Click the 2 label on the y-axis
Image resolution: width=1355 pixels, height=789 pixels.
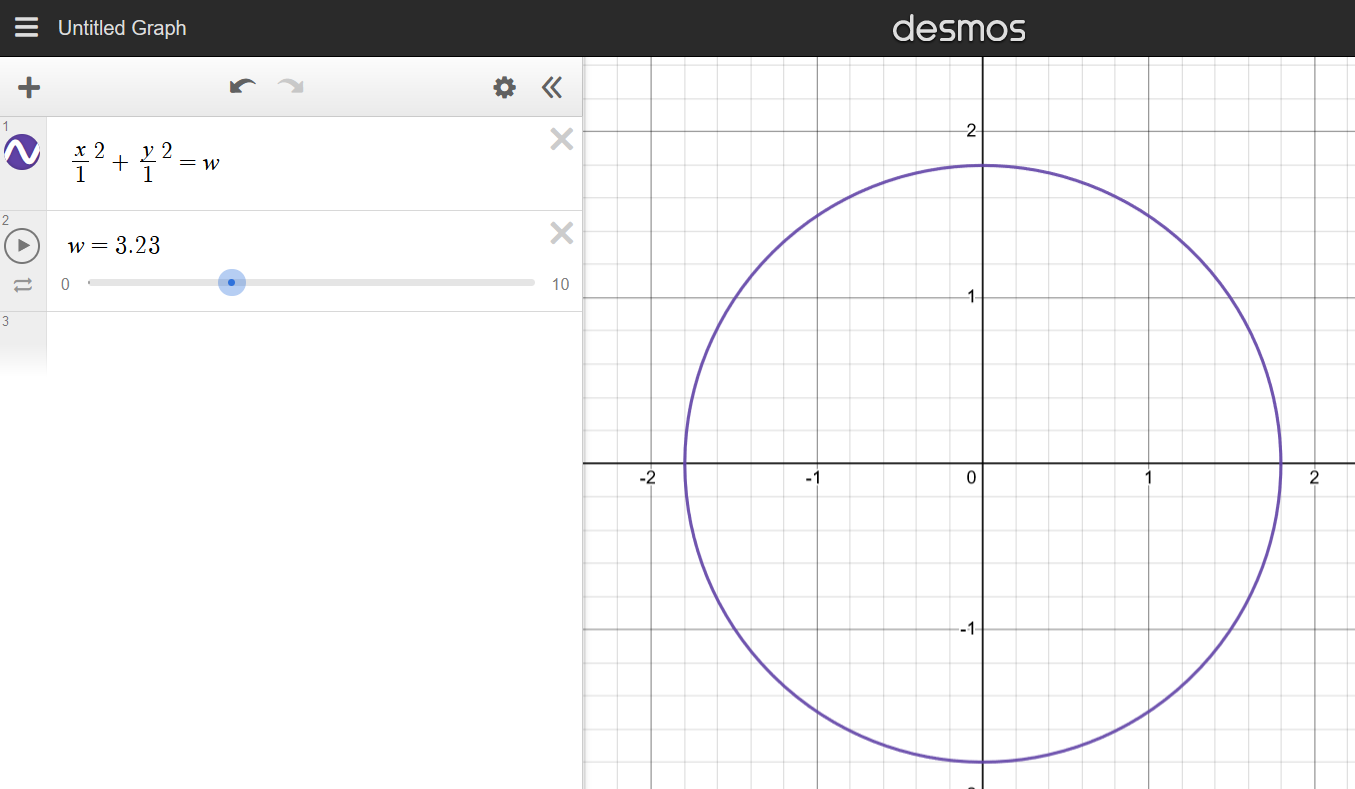point(970,131)
